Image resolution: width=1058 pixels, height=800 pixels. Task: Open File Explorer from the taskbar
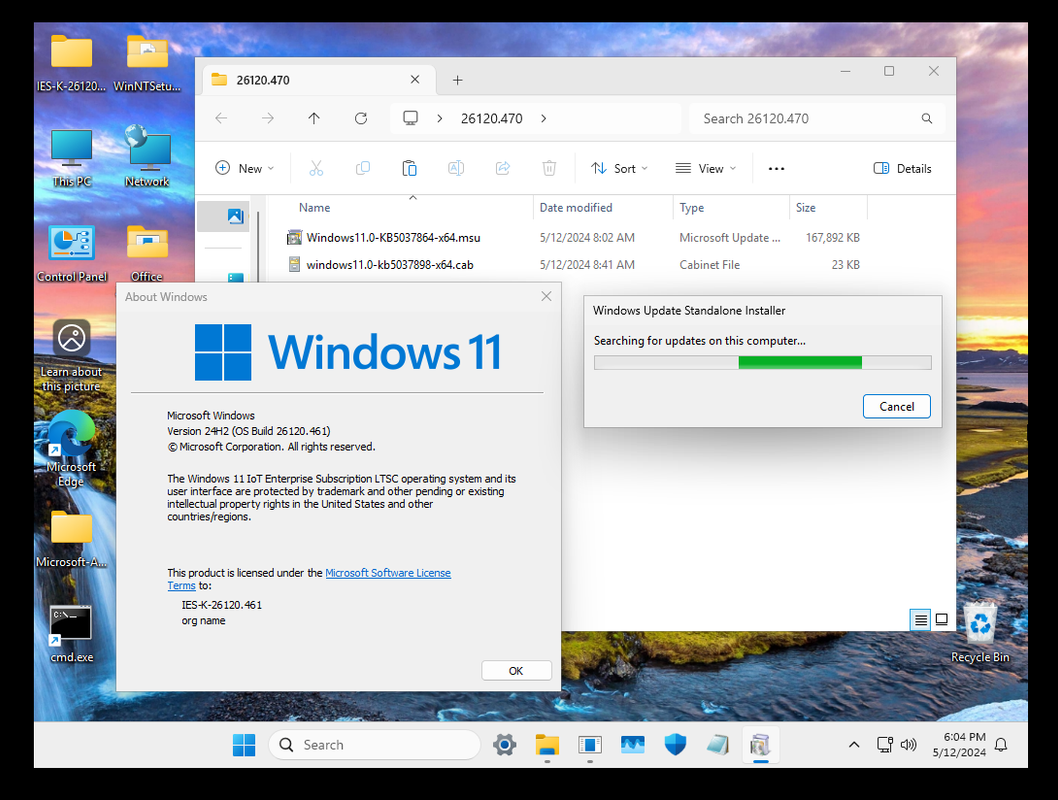click(547, 745)
